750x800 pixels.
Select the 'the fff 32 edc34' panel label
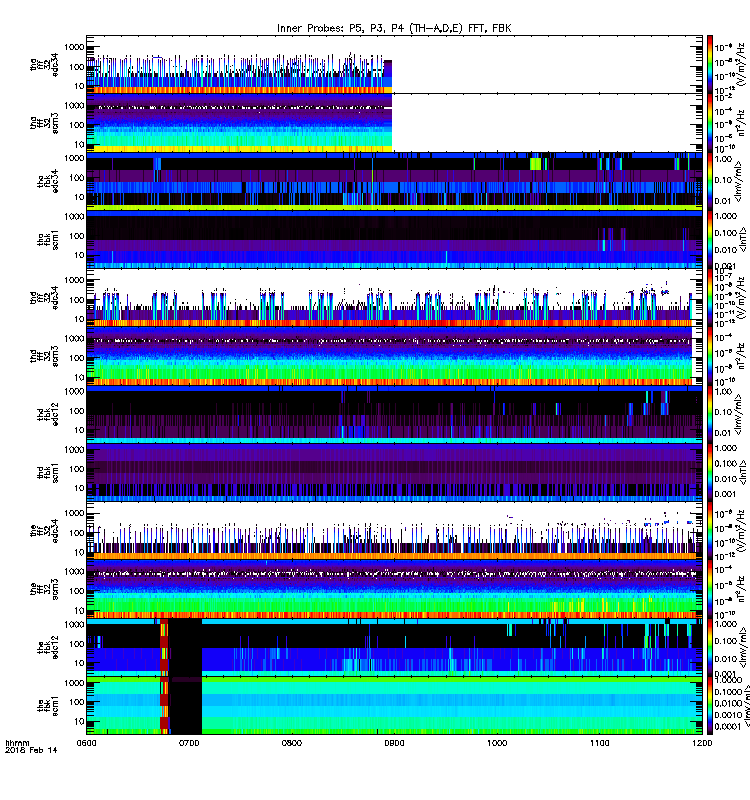44,531
